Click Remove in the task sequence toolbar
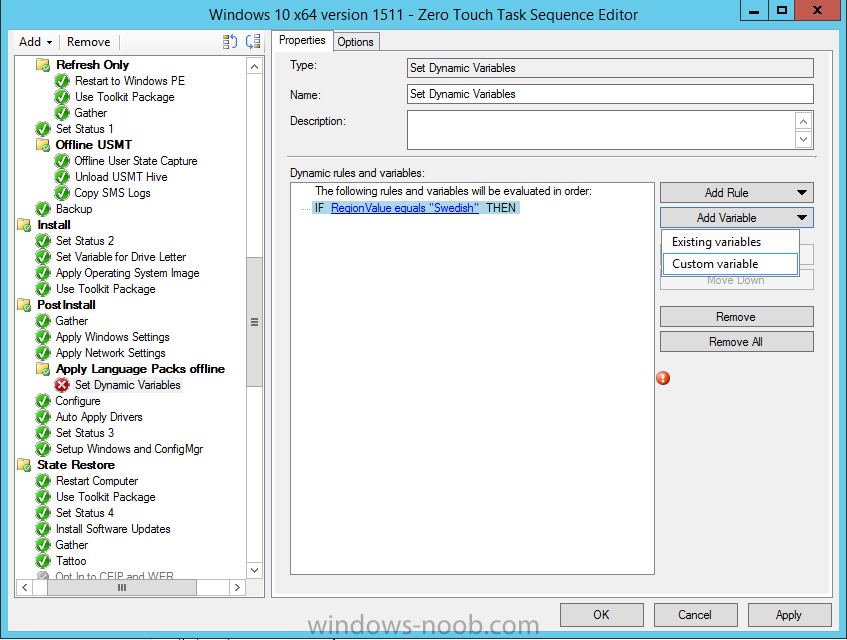 tap(89, 42)
